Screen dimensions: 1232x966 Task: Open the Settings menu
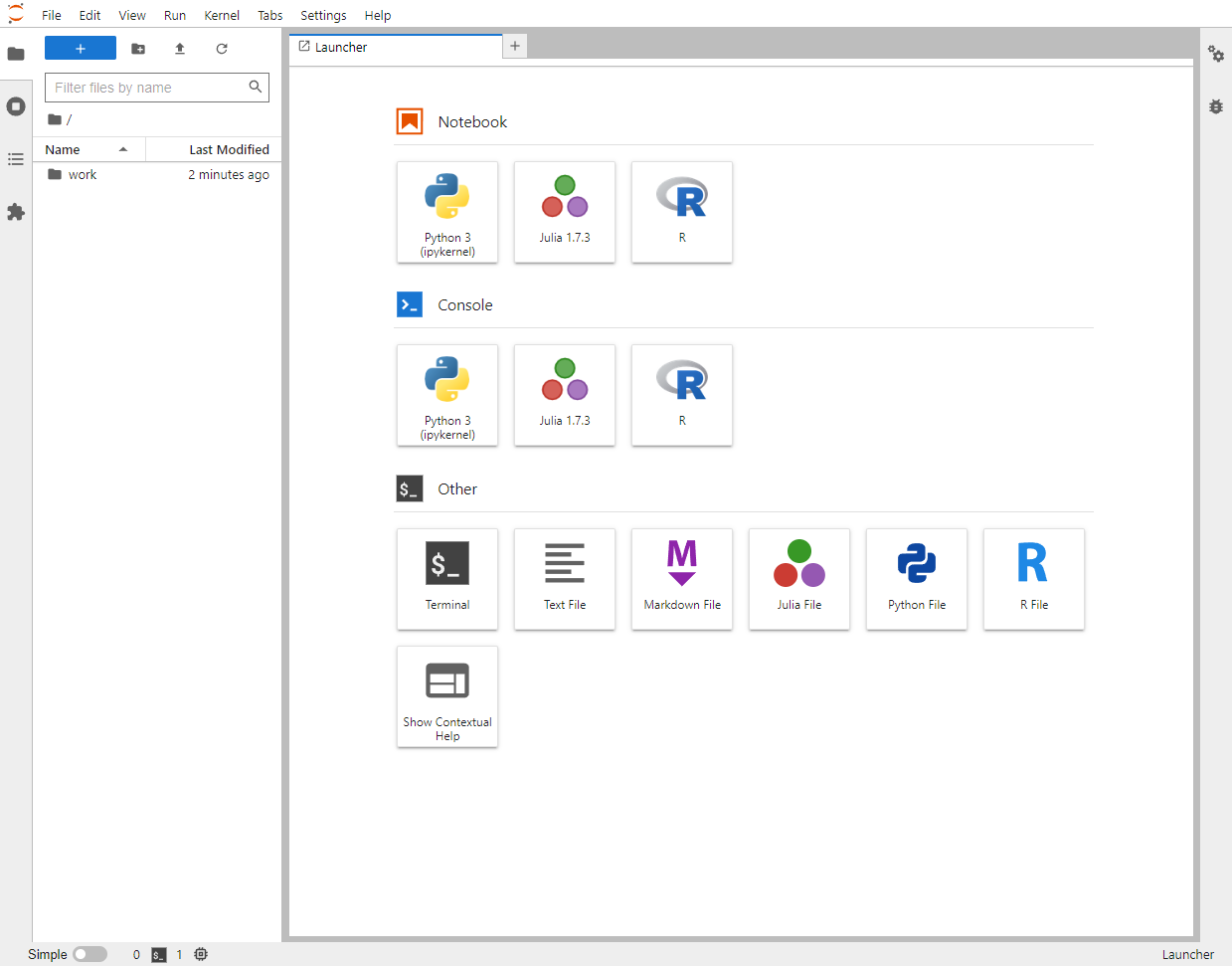click(x=323, y=15)
